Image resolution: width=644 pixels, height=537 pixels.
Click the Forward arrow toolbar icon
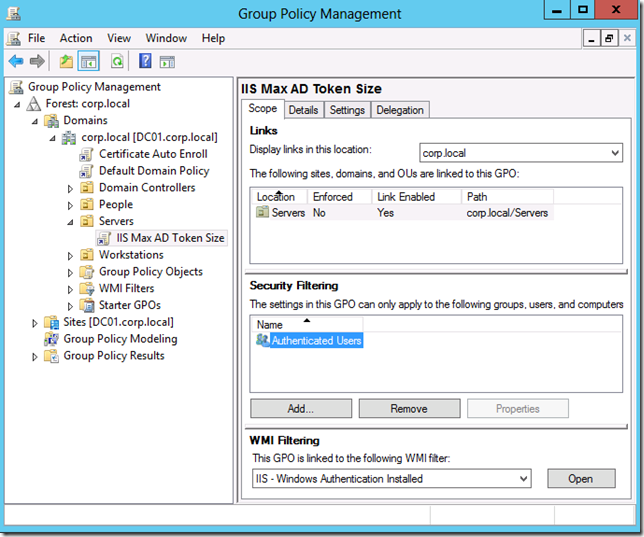pos(37,62)
